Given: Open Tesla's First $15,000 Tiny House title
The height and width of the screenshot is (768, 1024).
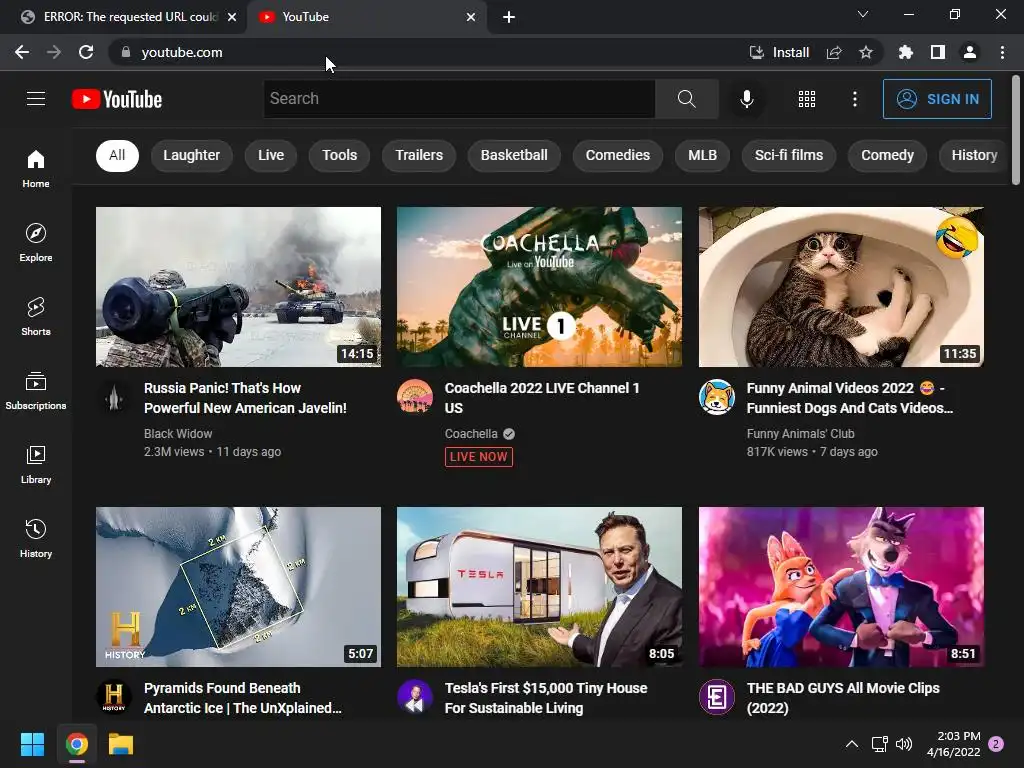Looking at the screenshot, I should pos(546,697).
